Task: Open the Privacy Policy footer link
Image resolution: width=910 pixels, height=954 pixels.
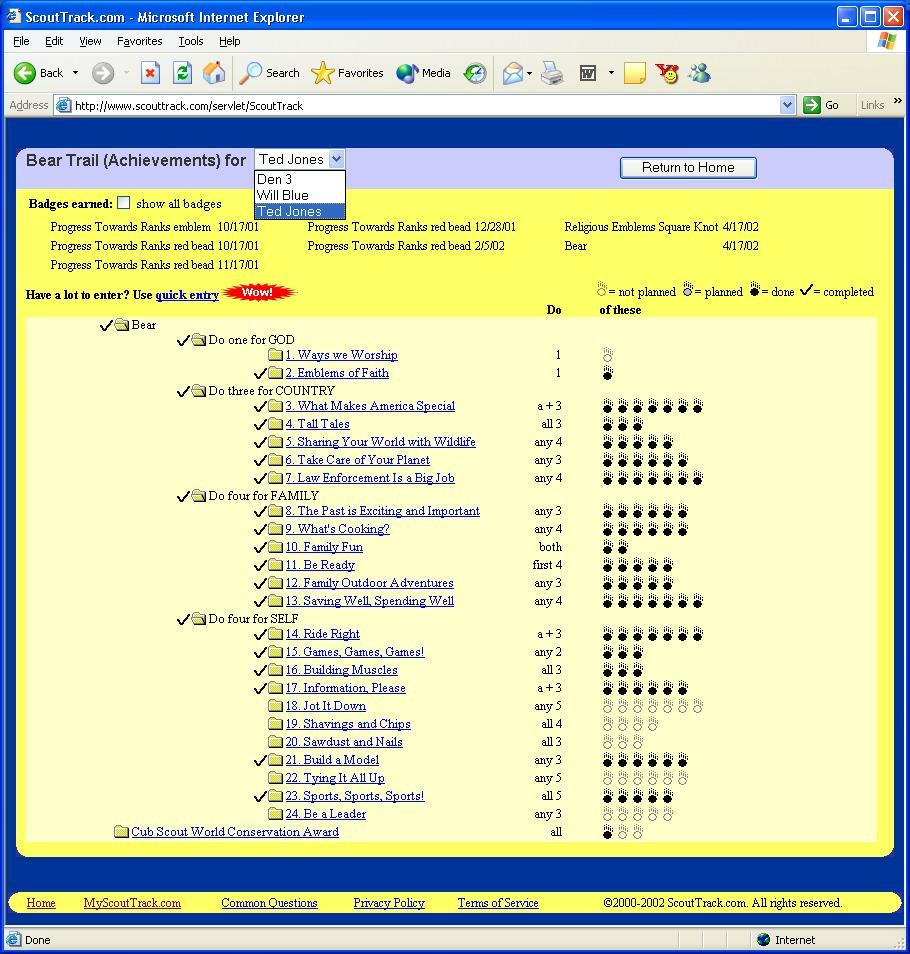Action: click(x=389, y=903)
